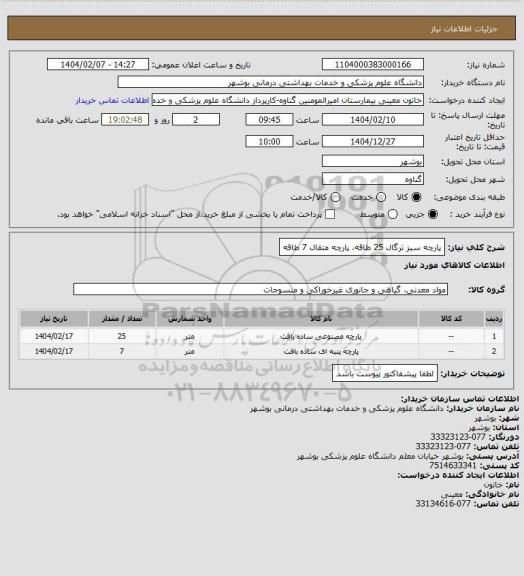Screen dimensions: 524x576
Task: Click the دورنگار fax number 33323123-077
Action: [458, 437]
